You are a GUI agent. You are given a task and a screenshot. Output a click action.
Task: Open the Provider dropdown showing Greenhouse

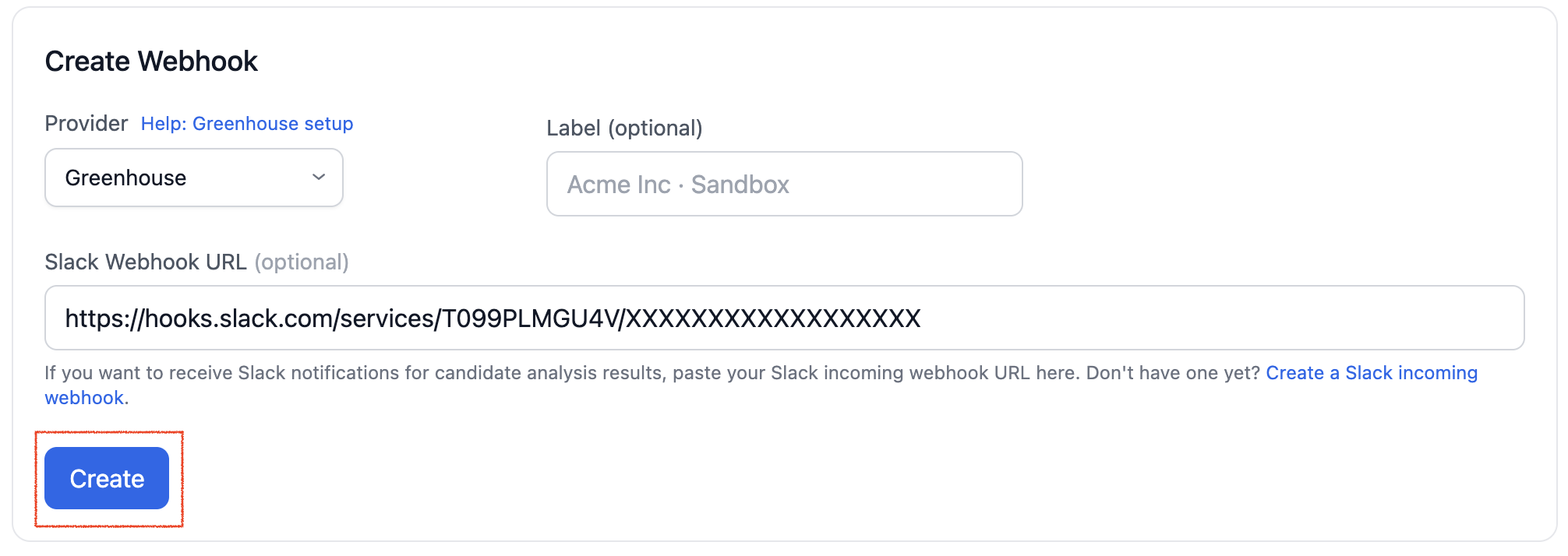click(x=193, y=178)
